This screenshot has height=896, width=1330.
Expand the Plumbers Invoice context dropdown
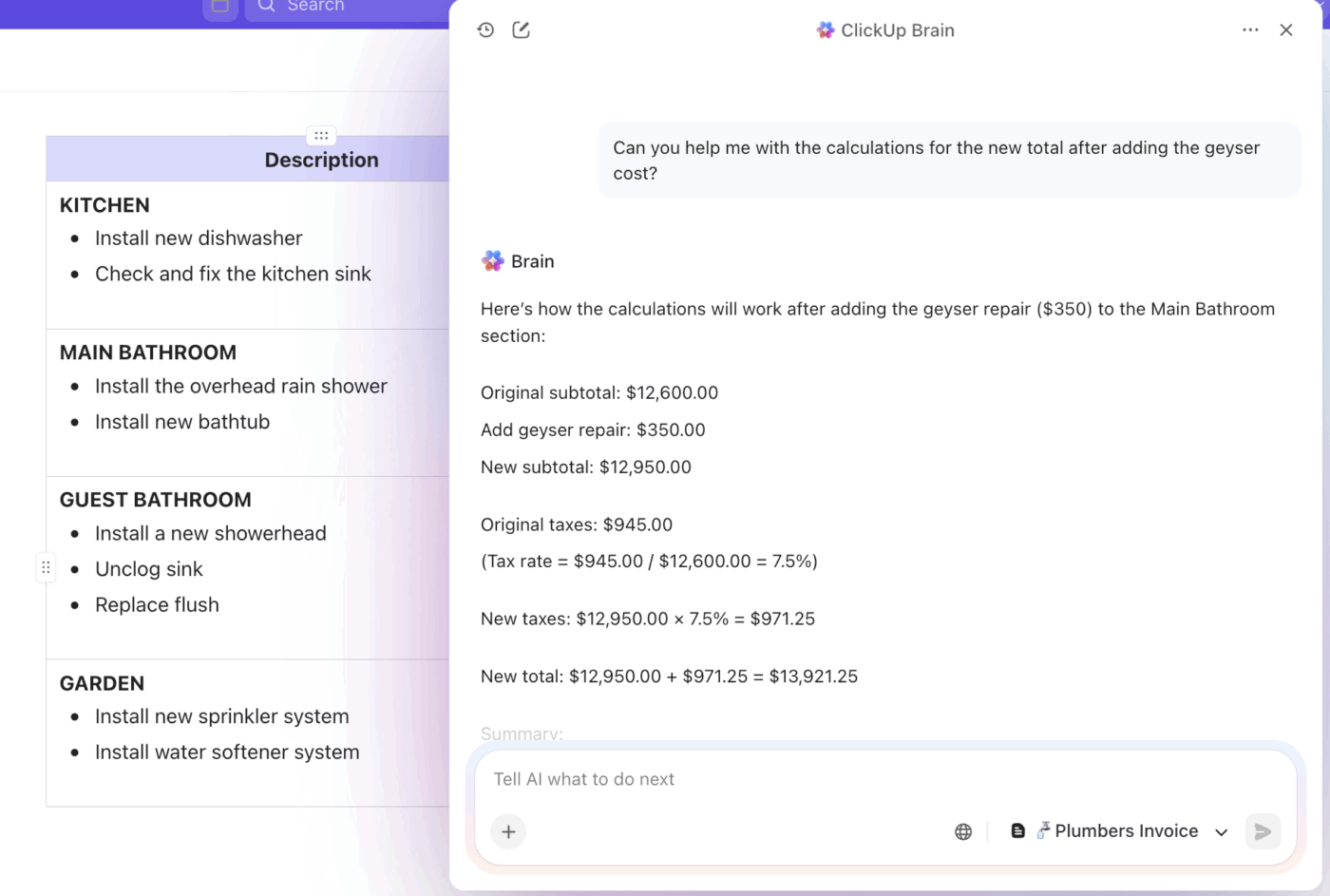click(1222, 832)
